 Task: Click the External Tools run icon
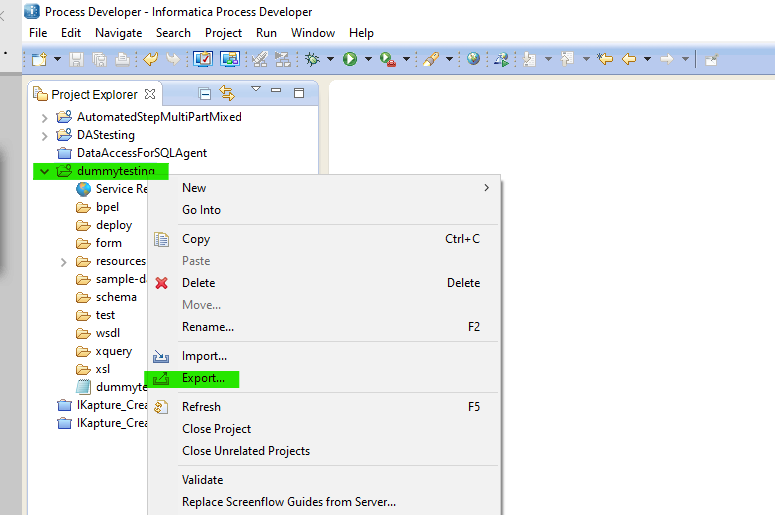[x=388, y=60]
